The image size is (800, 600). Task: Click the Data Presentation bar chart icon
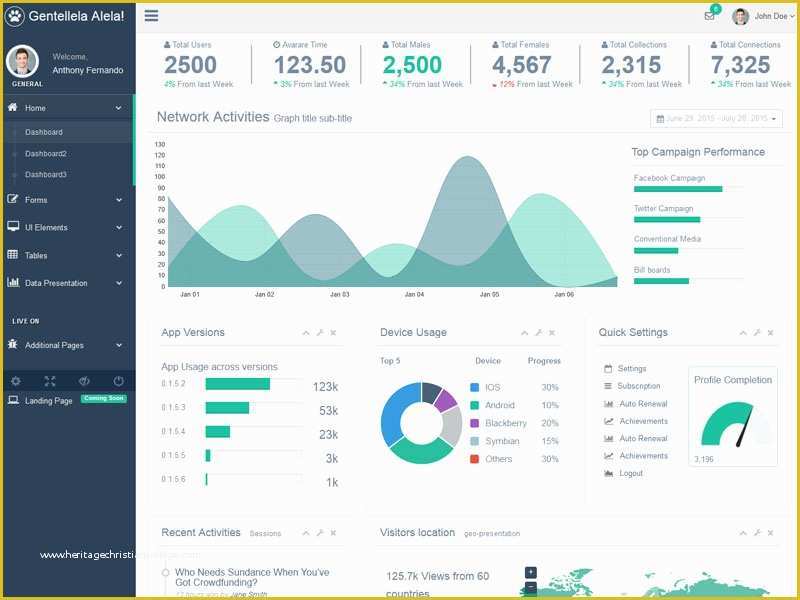(x=13, y=282)
